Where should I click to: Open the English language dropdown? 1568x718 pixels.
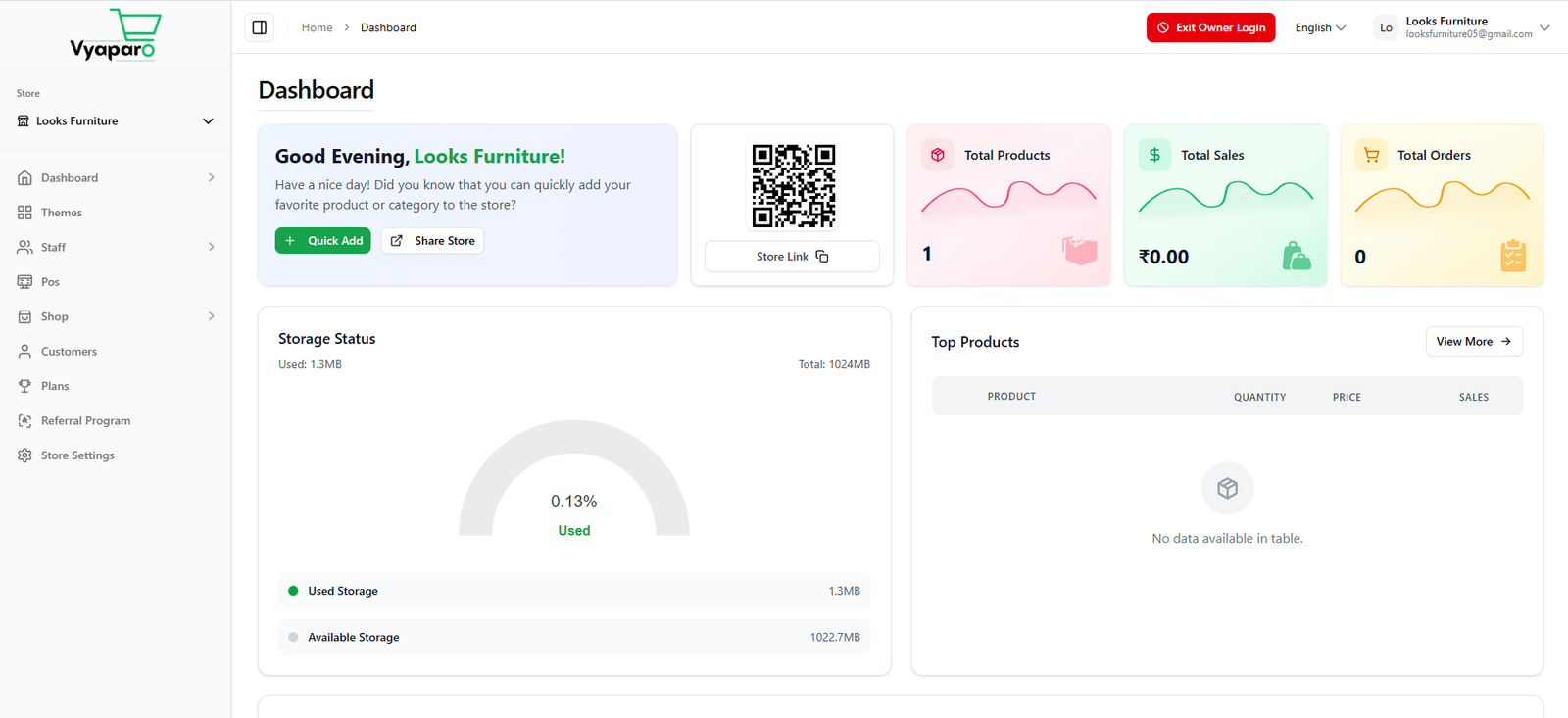click(1320, 27)
